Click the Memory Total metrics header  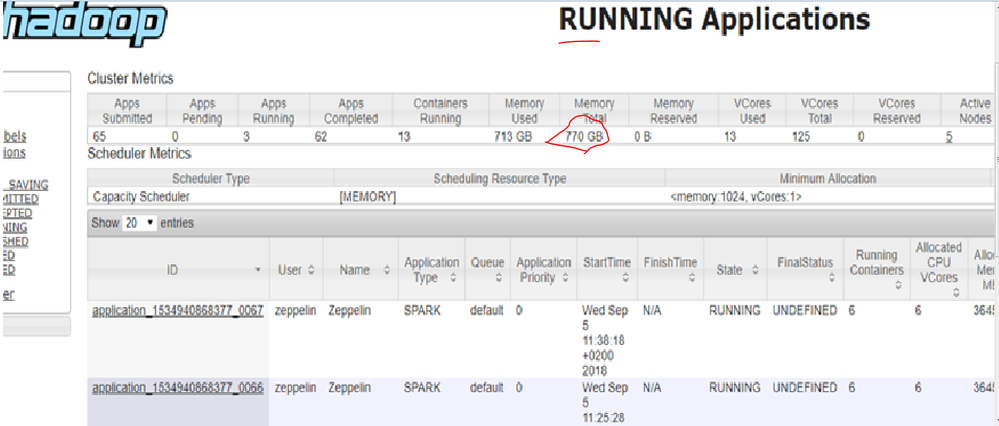point(594,111)
